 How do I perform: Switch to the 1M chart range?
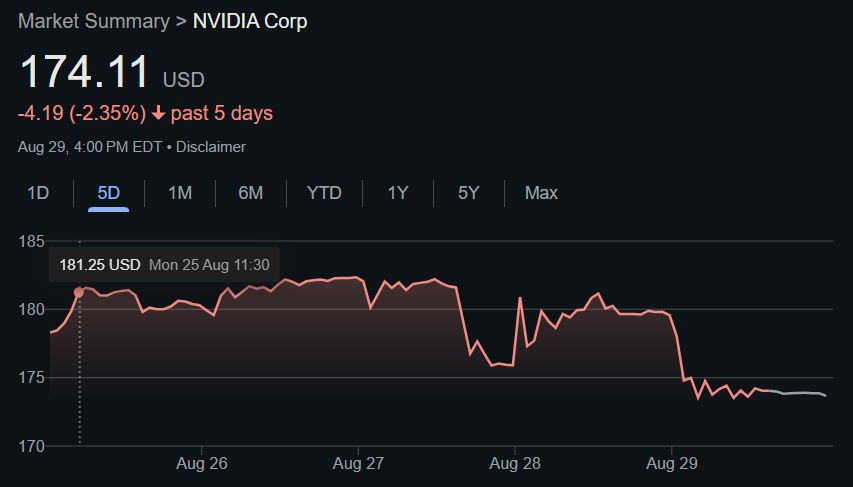point(180,193)
